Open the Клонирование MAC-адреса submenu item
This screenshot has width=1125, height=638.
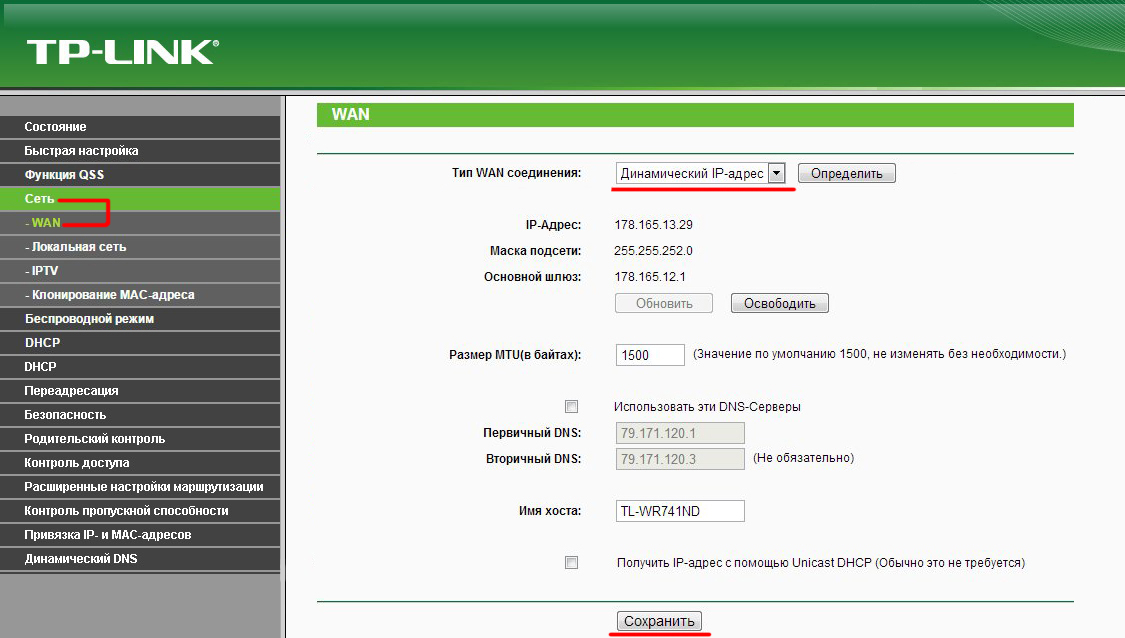pyautogui.click(x=112, y=295)
